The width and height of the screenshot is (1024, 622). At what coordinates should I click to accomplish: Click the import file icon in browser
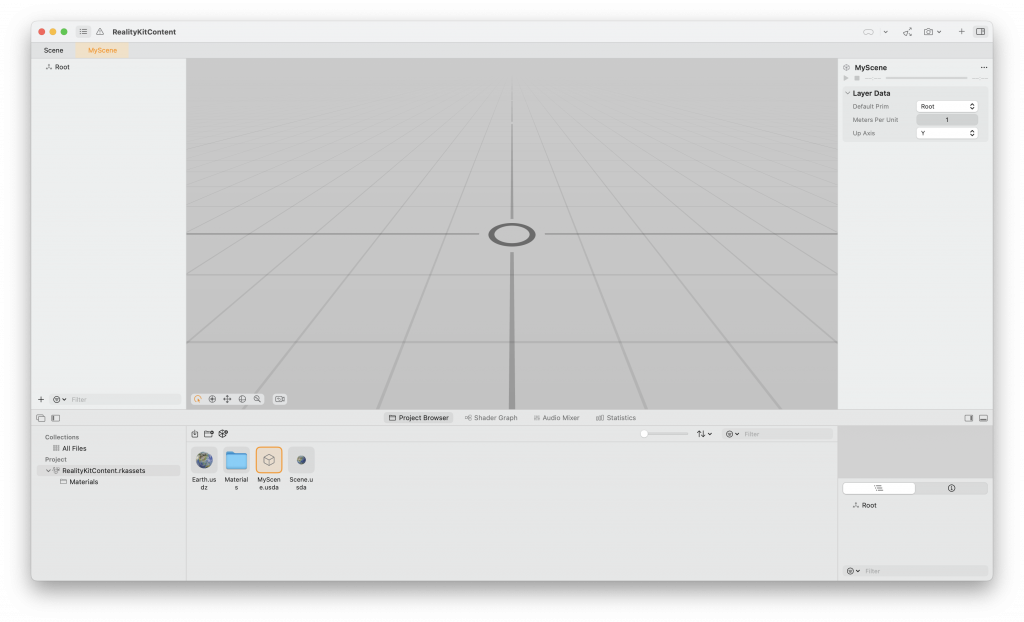coord(195,434)
